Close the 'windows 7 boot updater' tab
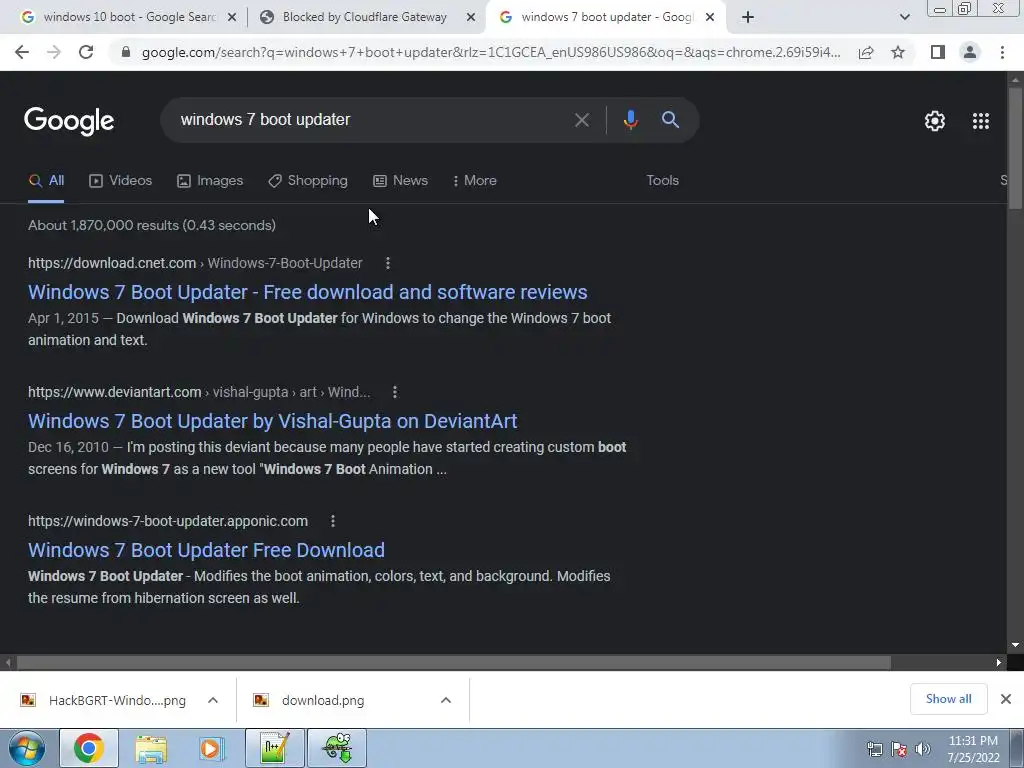The image size is (1024, 768). coord(710,18)
